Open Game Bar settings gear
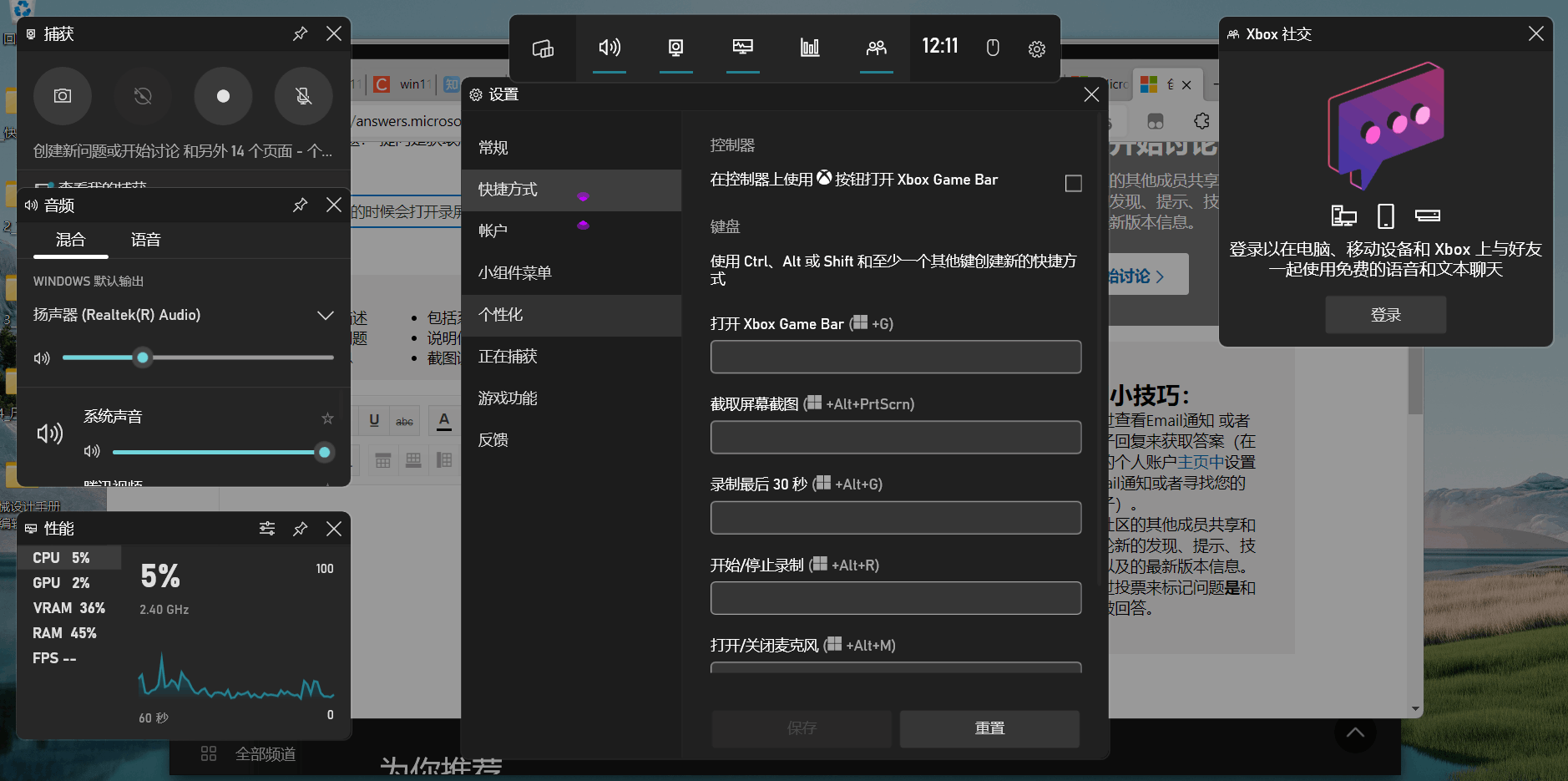This screenshot has height=781, width=1568. 1037,48
